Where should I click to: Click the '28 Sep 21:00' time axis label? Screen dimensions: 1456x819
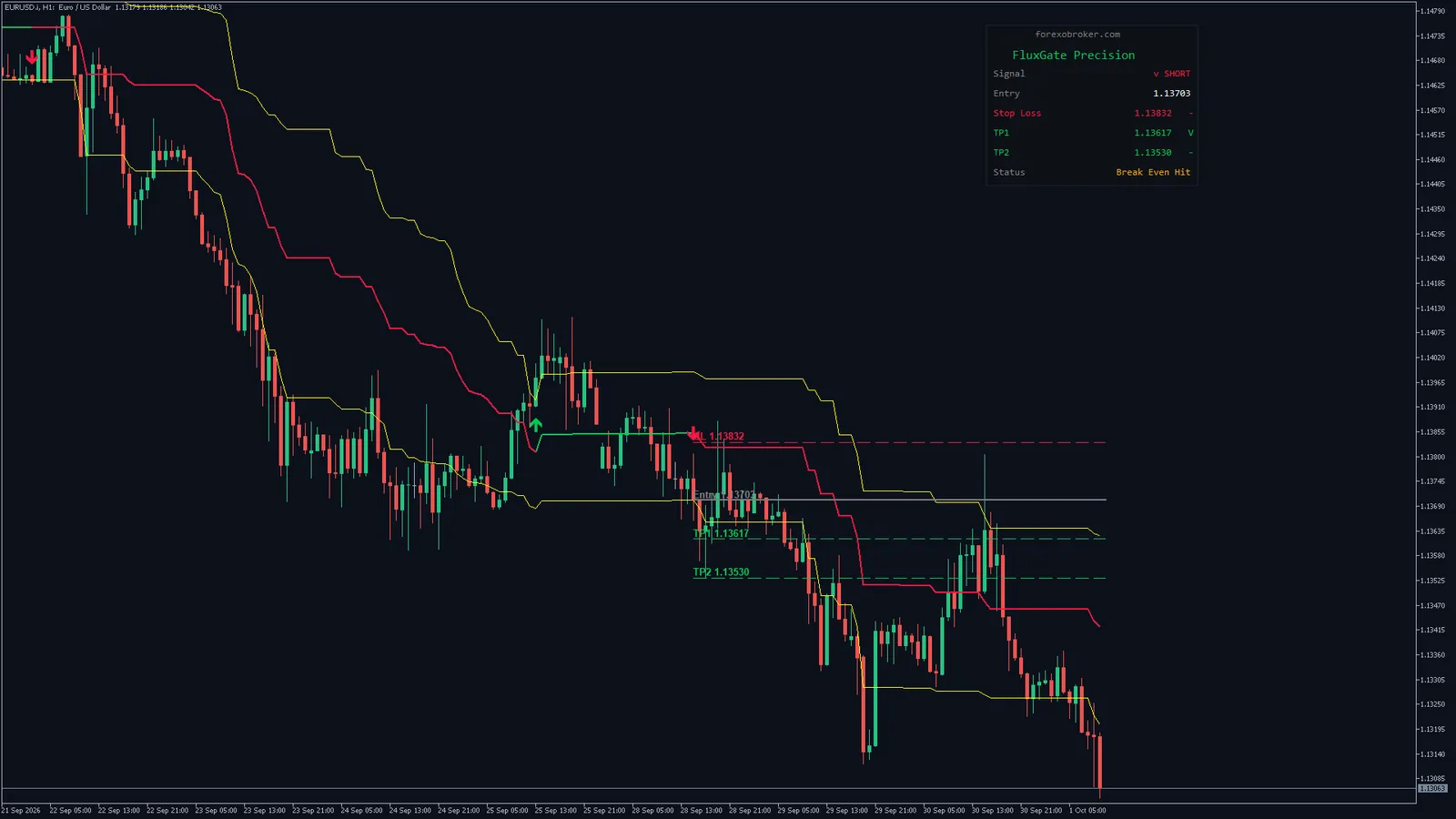point(750,810)
